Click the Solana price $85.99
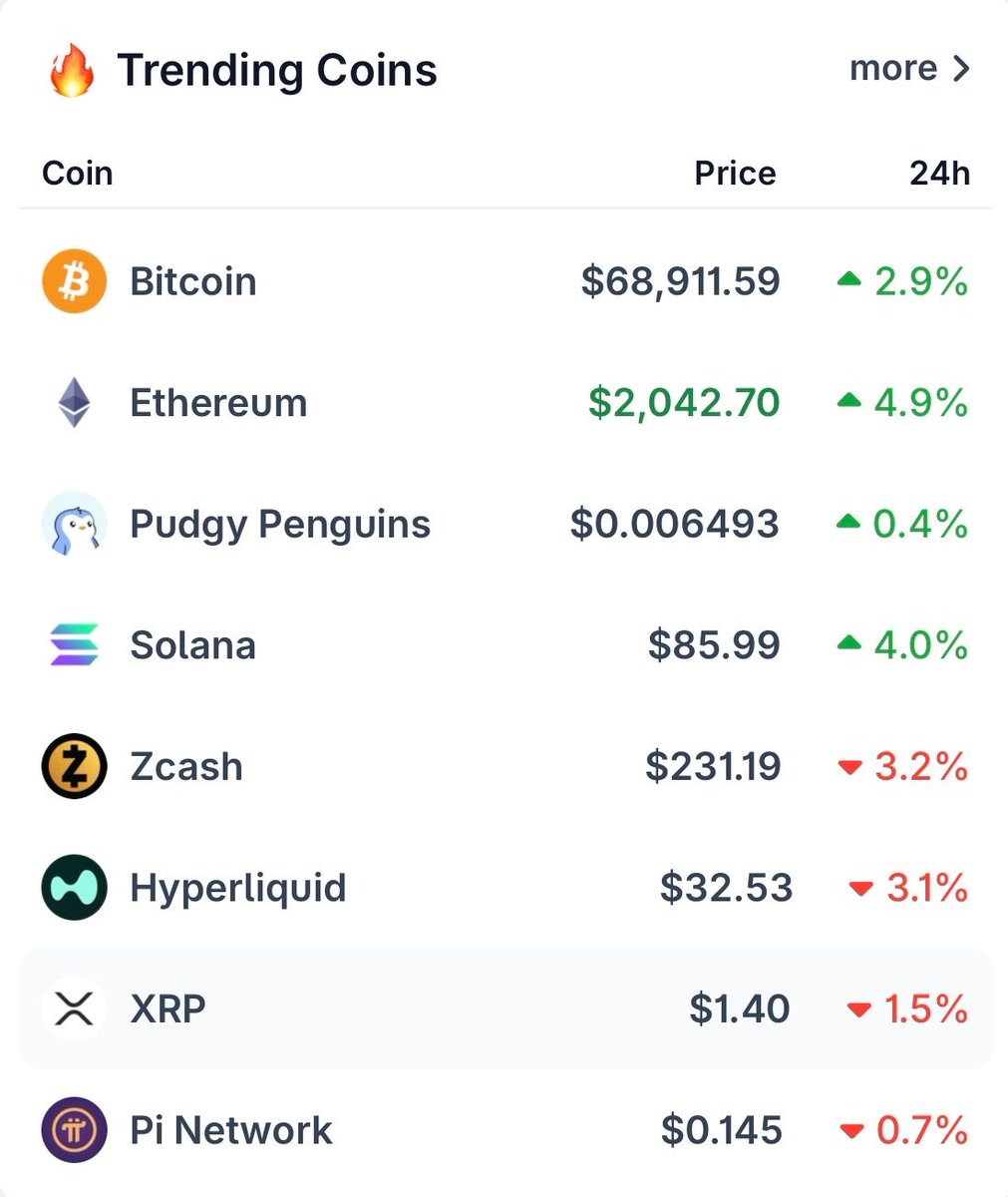This screenshot has width=1008, height=1197. tap(714, 645)
